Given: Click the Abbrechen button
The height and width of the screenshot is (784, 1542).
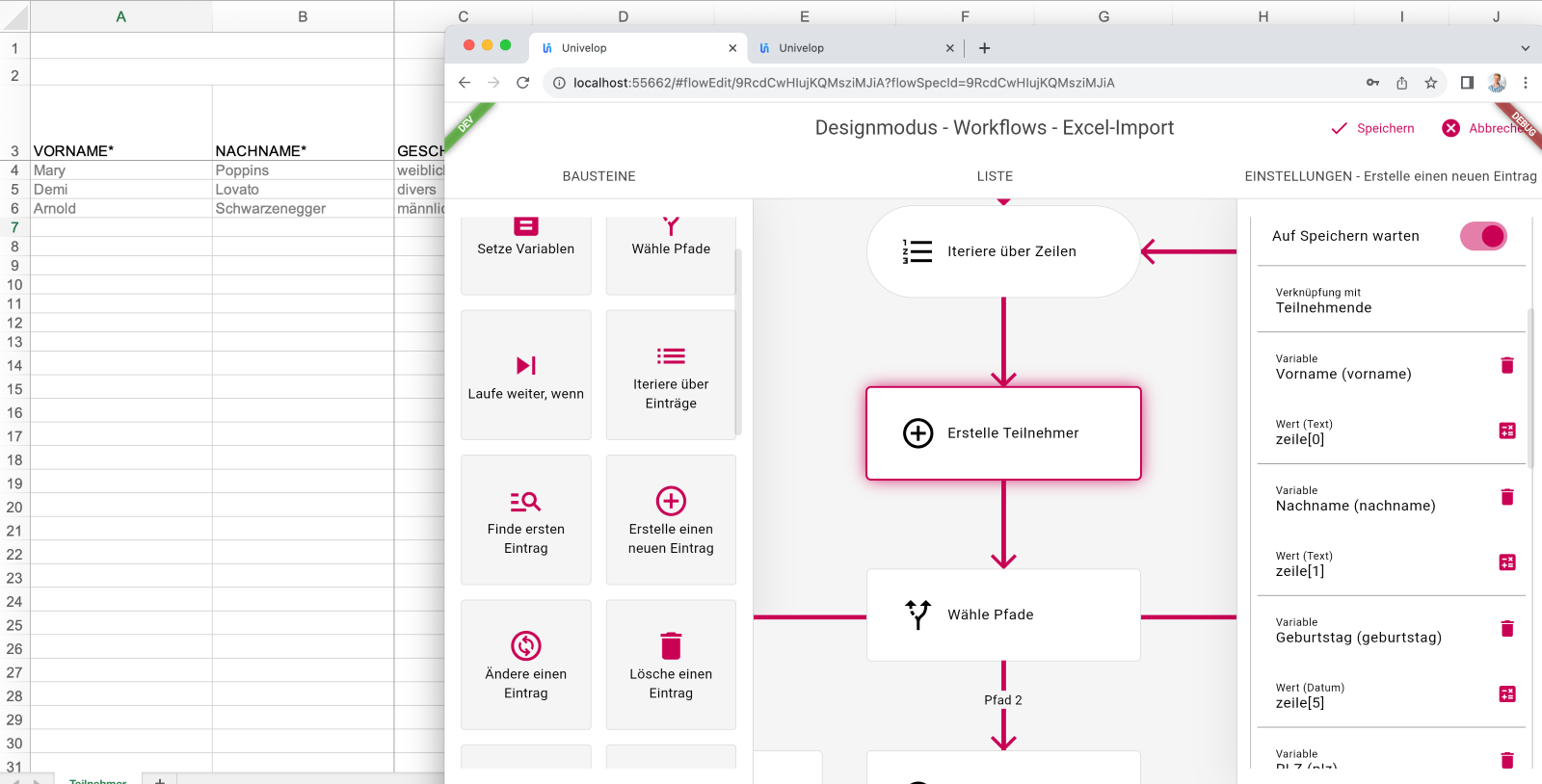Looking at the screenshot, I should (1490, 128).
